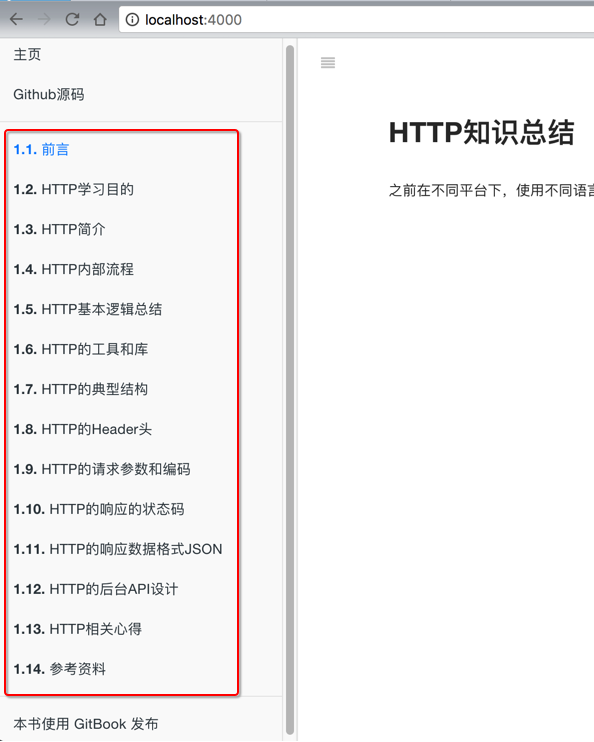Viewport: 594px width, 742px height.
Task: Open chapter 1.3. HTTP简介
Action: [x=59, y=230]
